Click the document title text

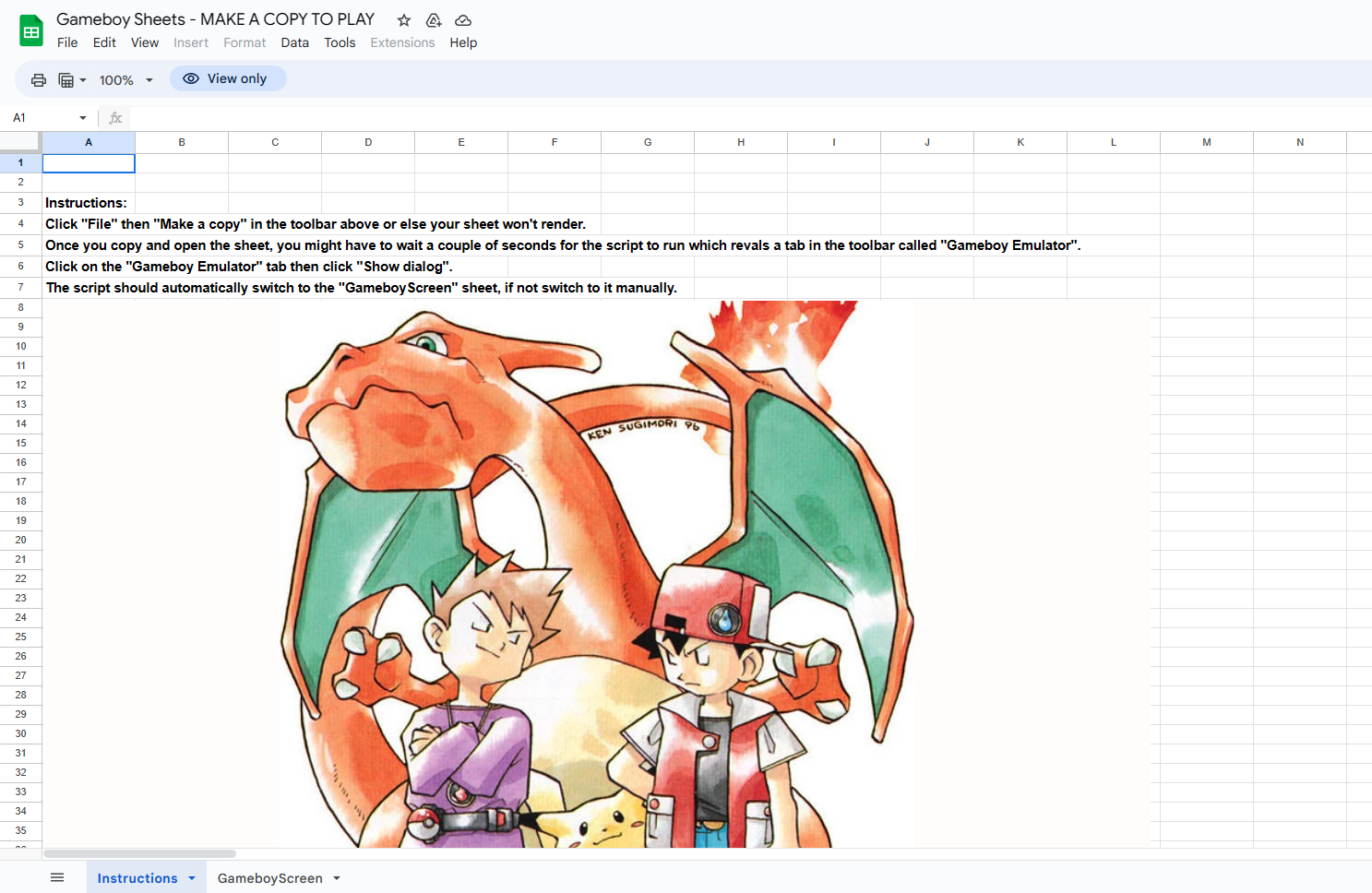point(215,19)
